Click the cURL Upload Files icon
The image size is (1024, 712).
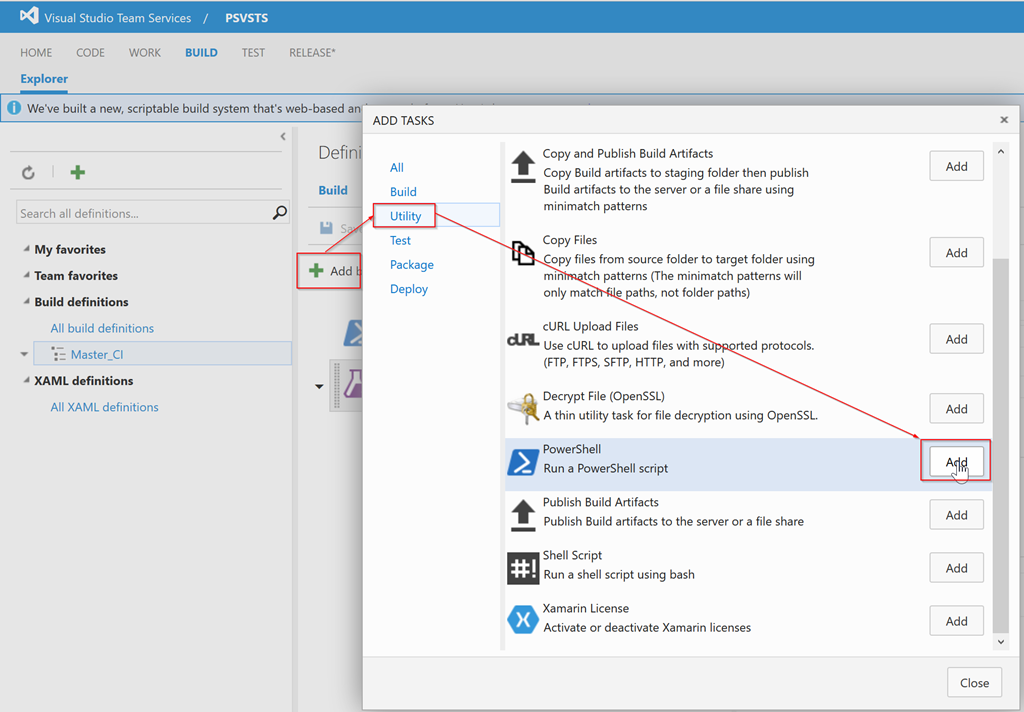click(x=523, y=340)
